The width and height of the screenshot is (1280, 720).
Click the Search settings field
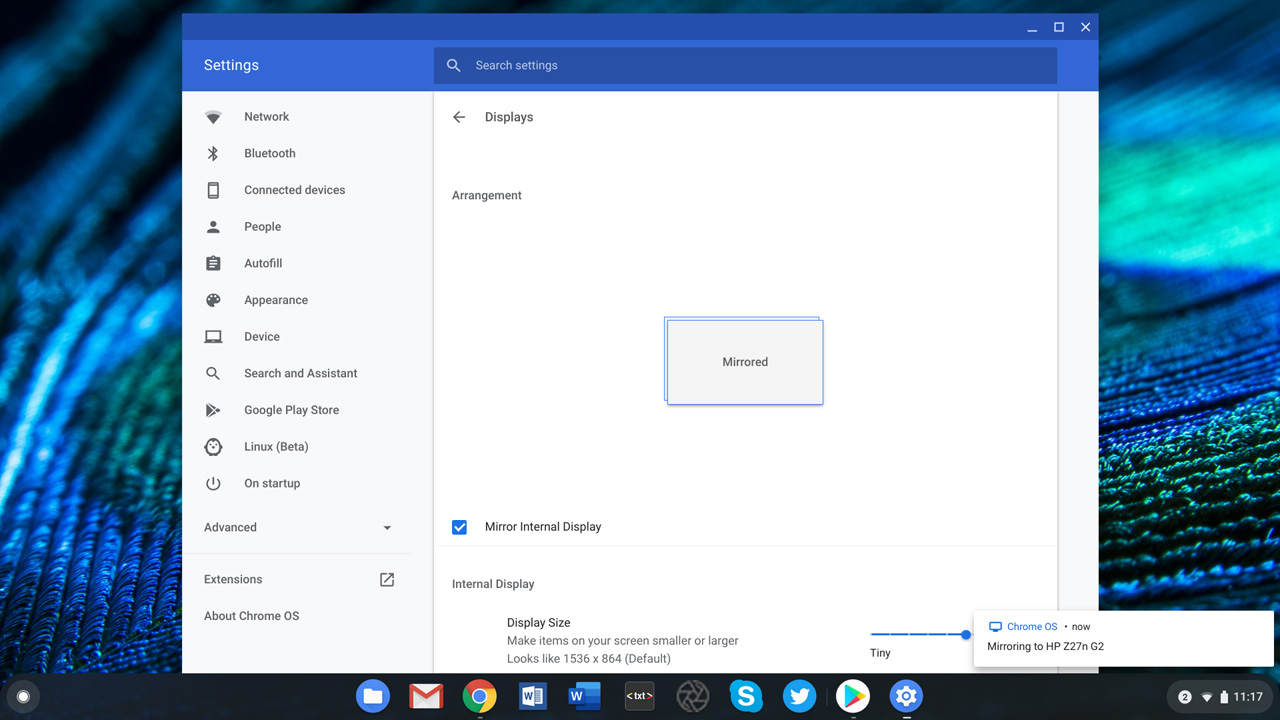(x=745, y=65)
